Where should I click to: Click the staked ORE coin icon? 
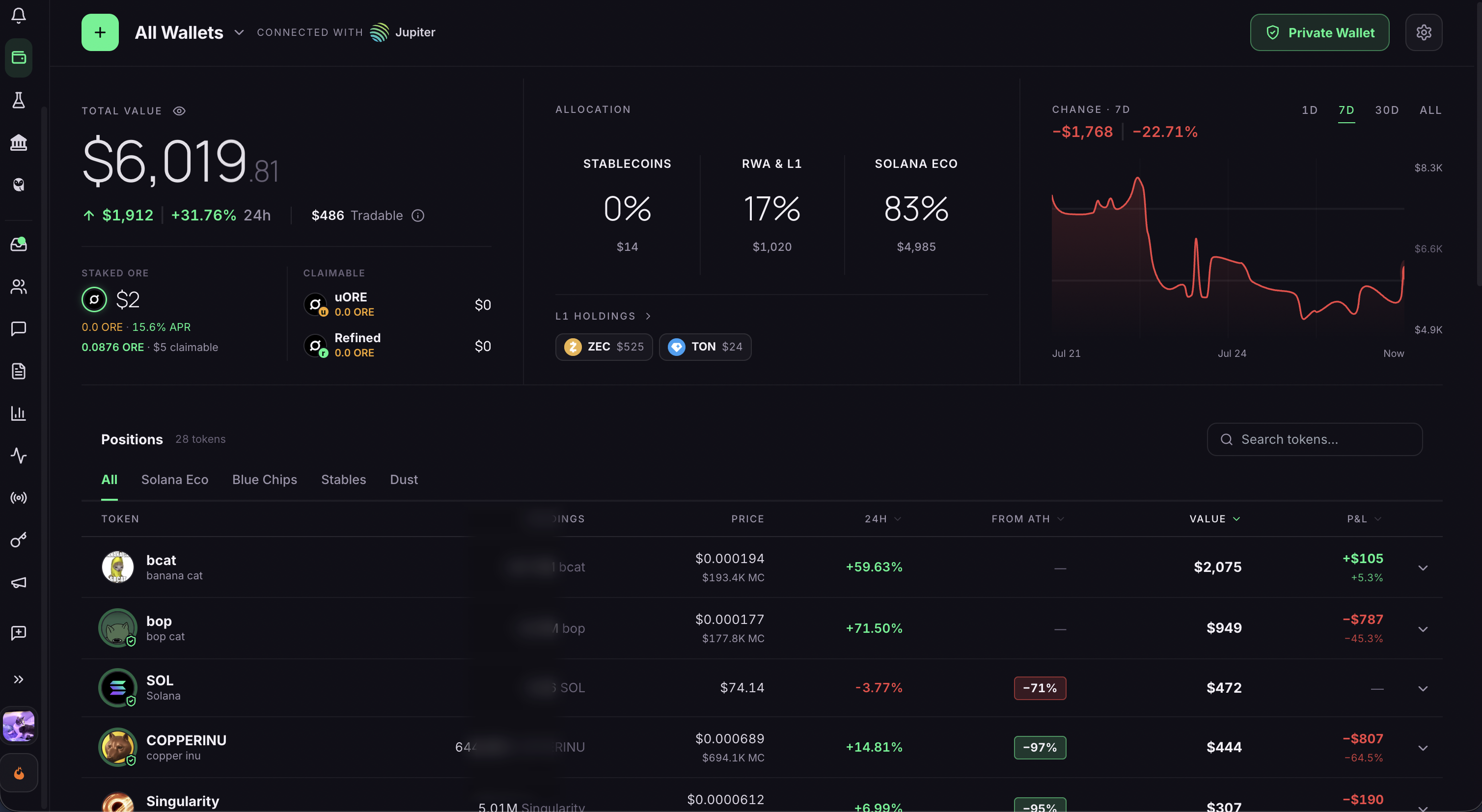[94, 299]
